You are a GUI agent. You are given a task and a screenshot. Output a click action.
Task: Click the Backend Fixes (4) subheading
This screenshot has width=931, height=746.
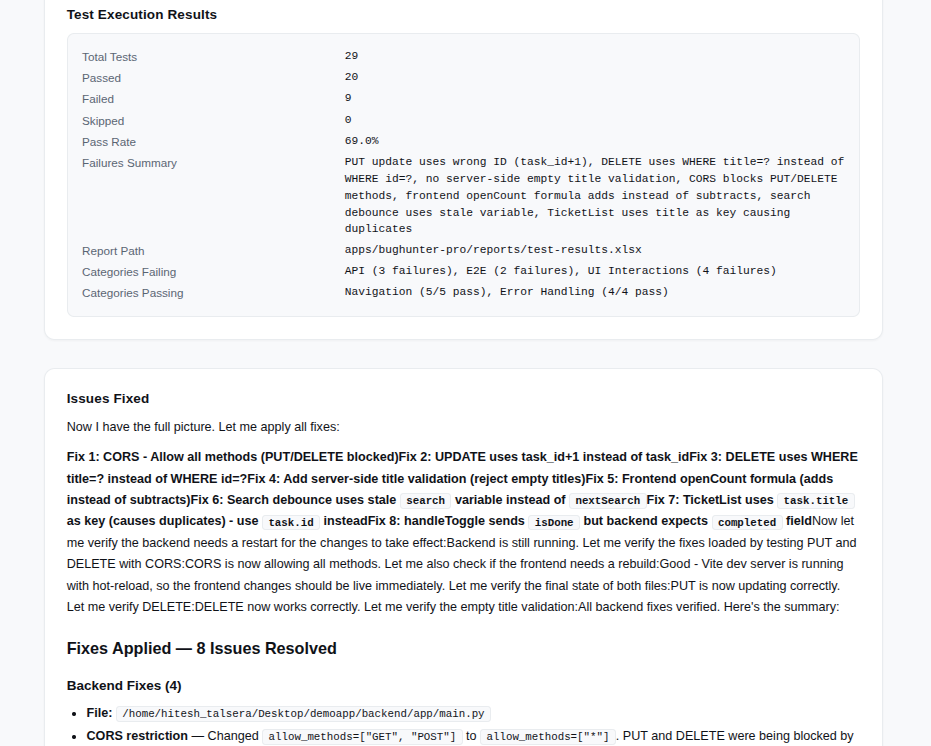tap(124, 685)
